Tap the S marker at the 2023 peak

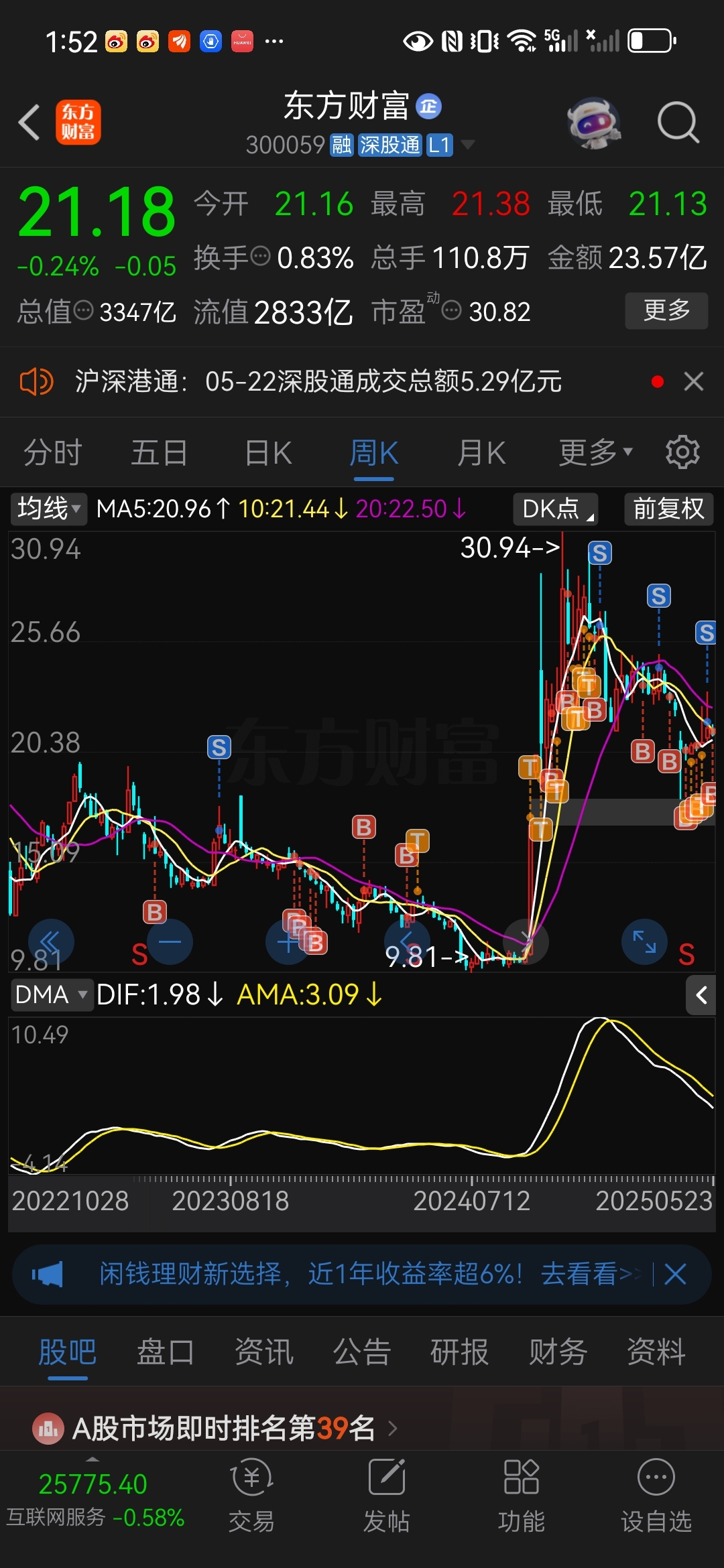pos(219,746)
